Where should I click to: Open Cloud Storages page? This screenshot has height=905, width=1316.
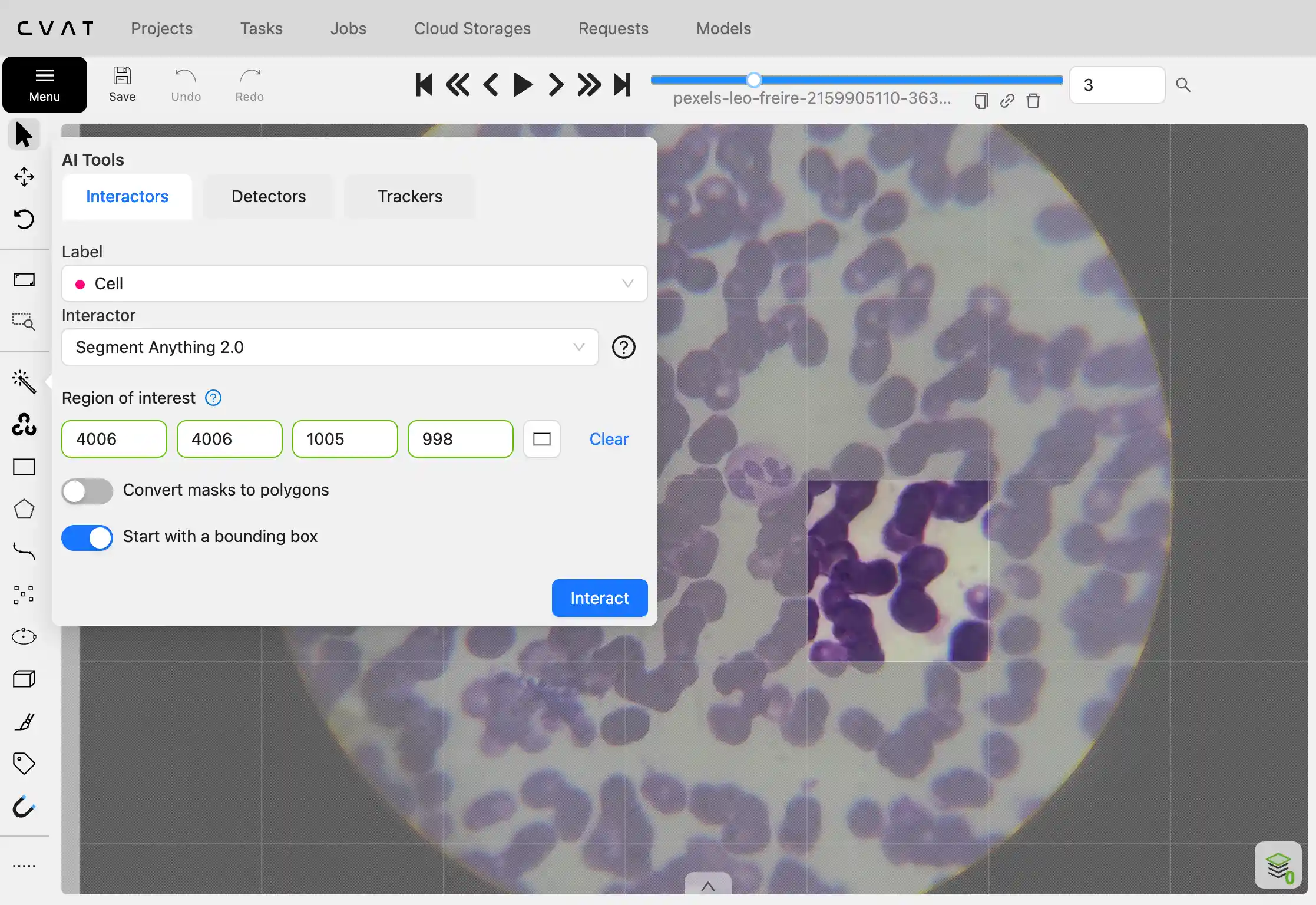[472, 28]
